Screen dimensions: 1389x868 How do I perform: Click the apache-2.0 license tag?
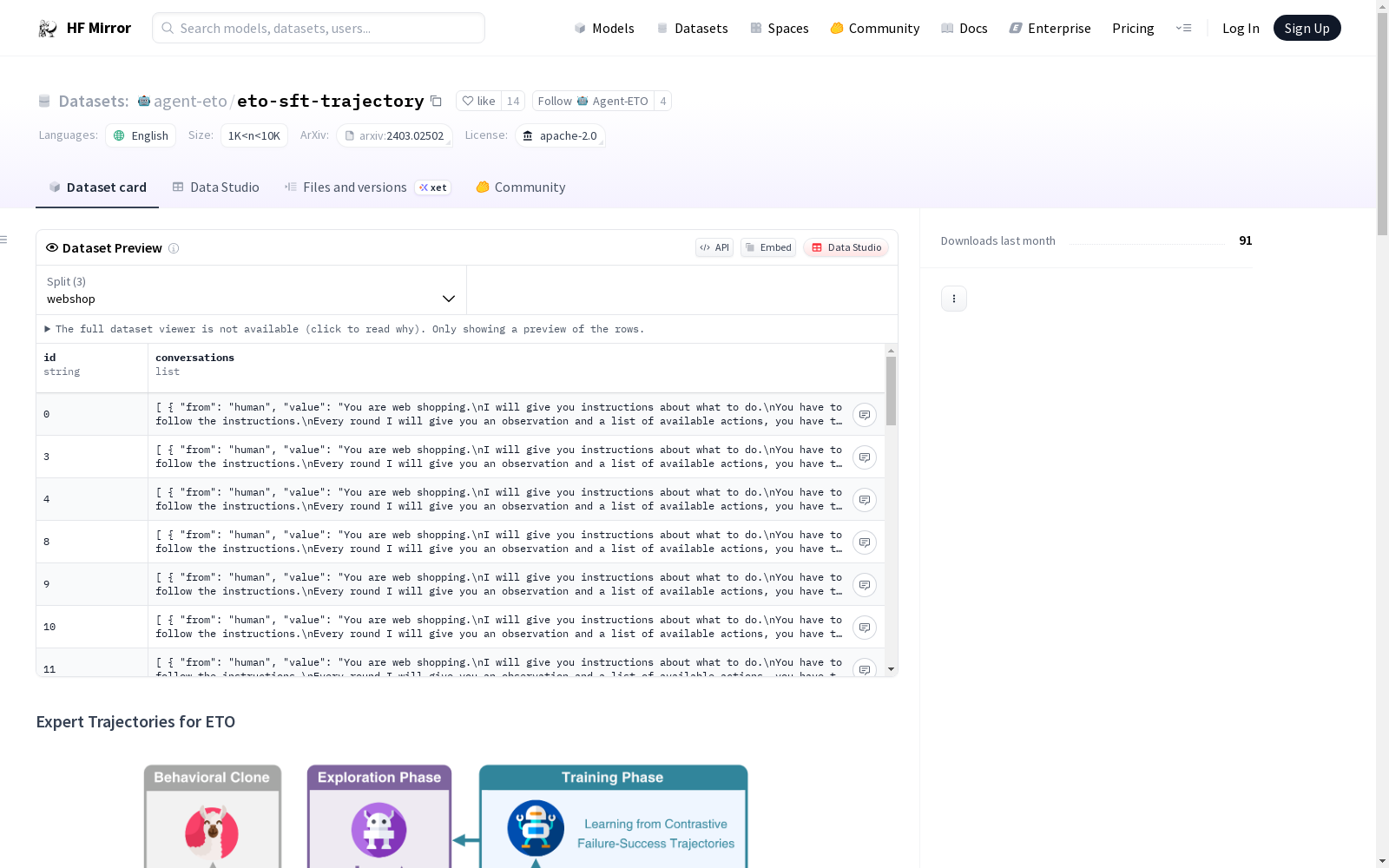tap(560, 136)
